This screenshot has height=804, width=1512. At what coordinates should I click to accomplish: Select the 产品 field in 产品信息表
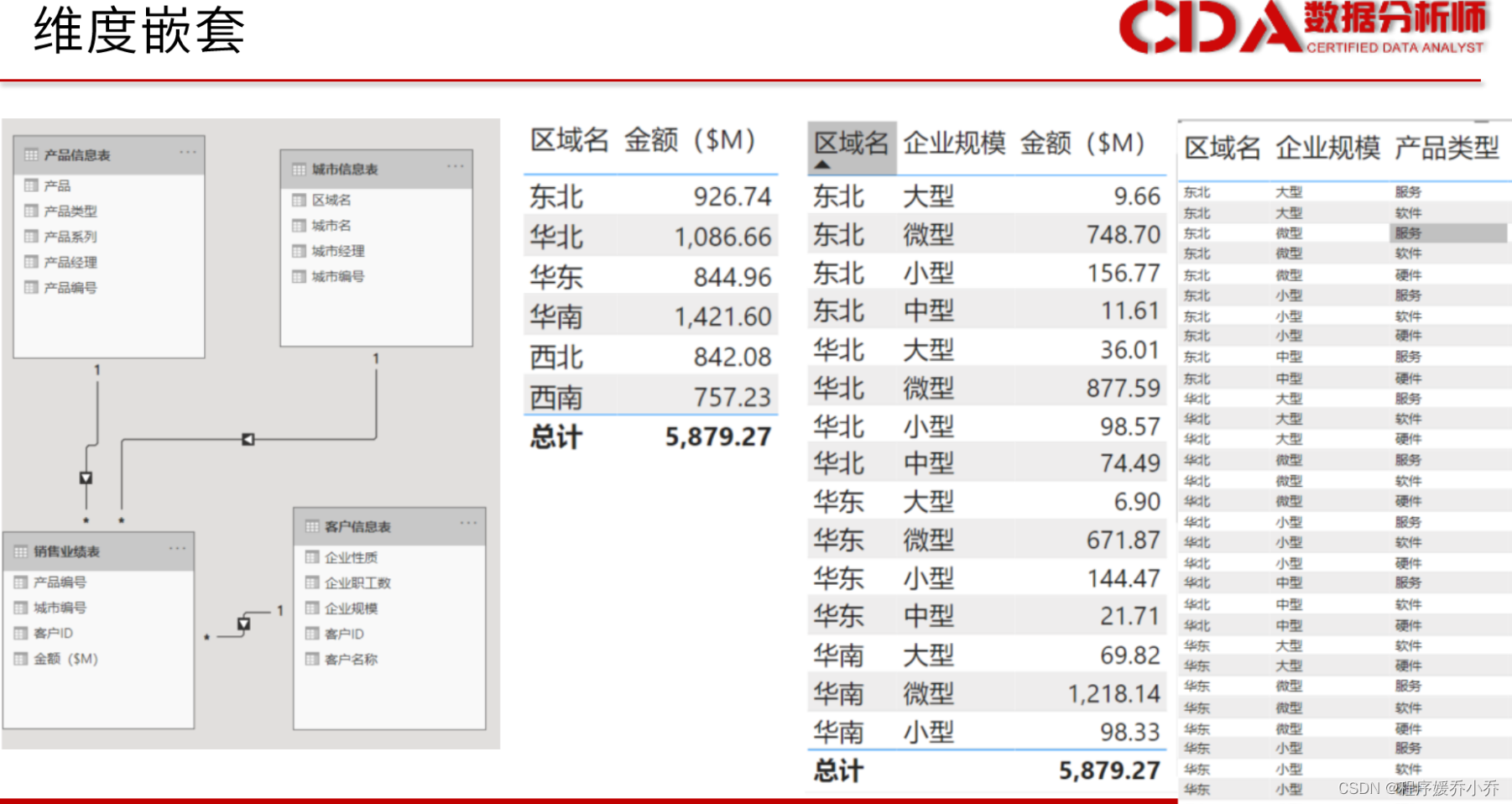point(57,185)
